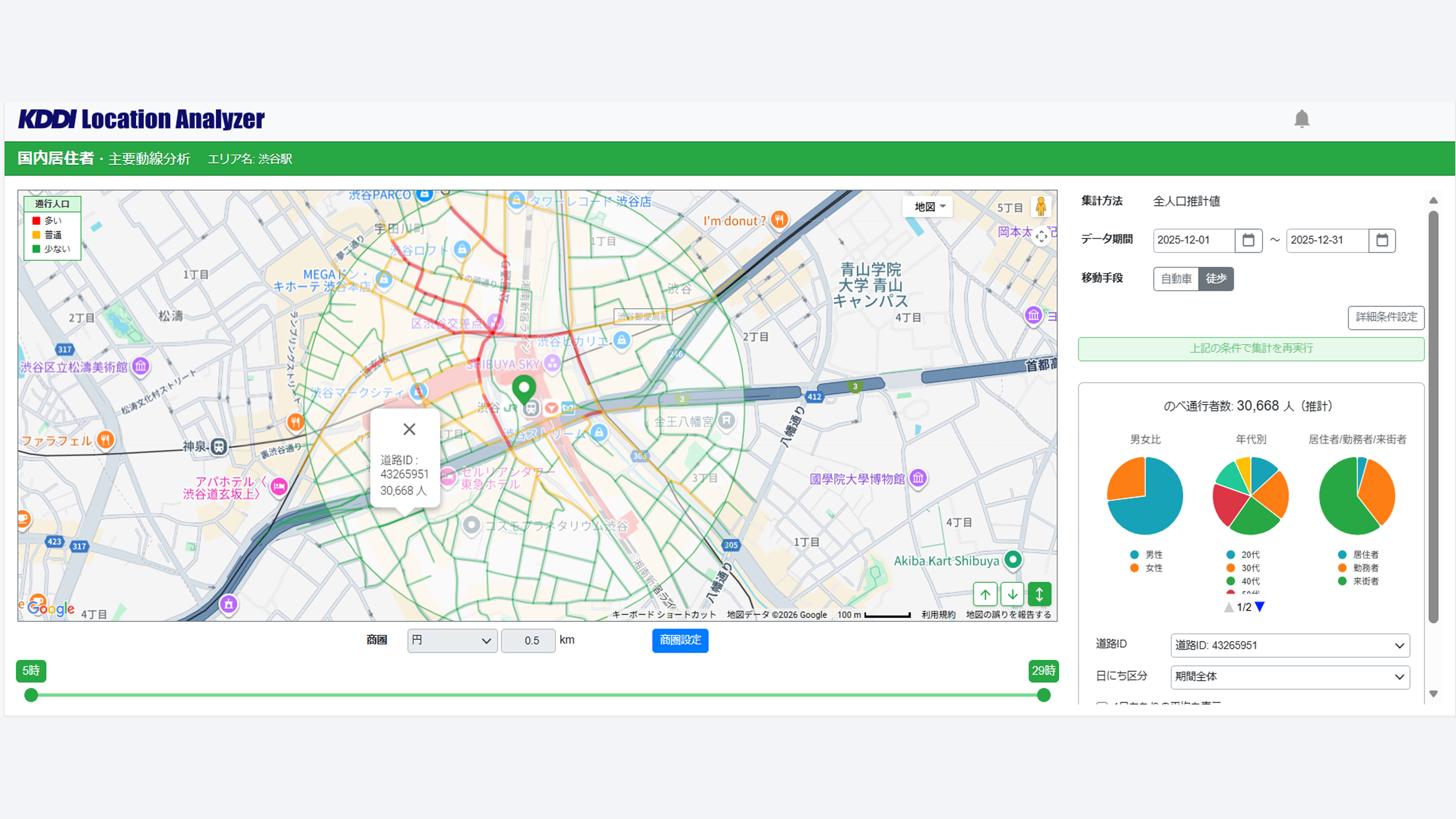Click the up arrow map button

click(x=985, y=594)
